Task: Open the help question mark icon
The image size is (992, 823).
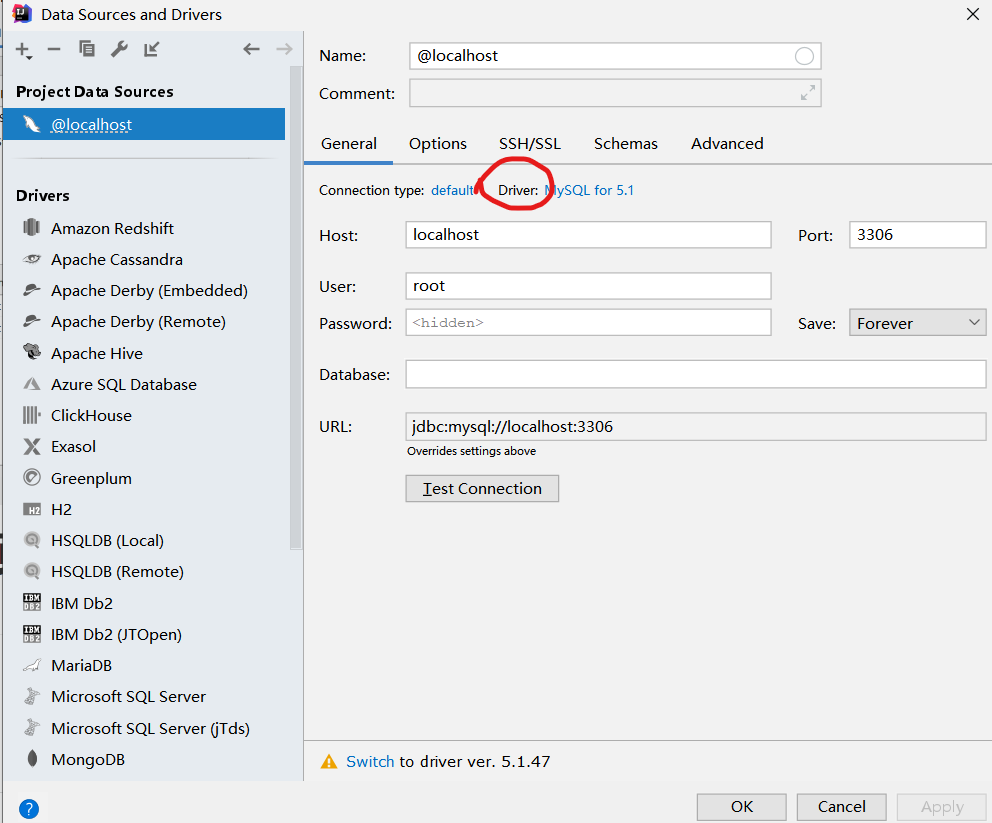Action: 29,808
